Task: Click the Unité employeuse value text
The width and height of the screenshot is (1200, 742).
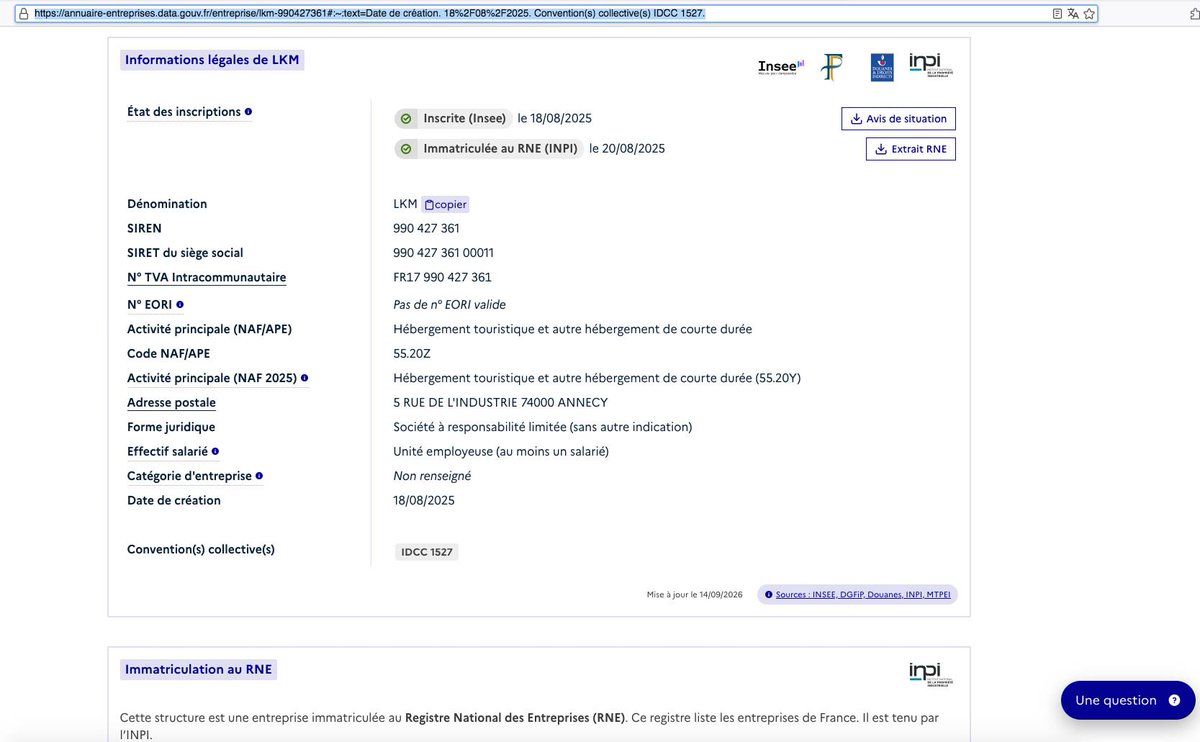Action: (501, 452)
